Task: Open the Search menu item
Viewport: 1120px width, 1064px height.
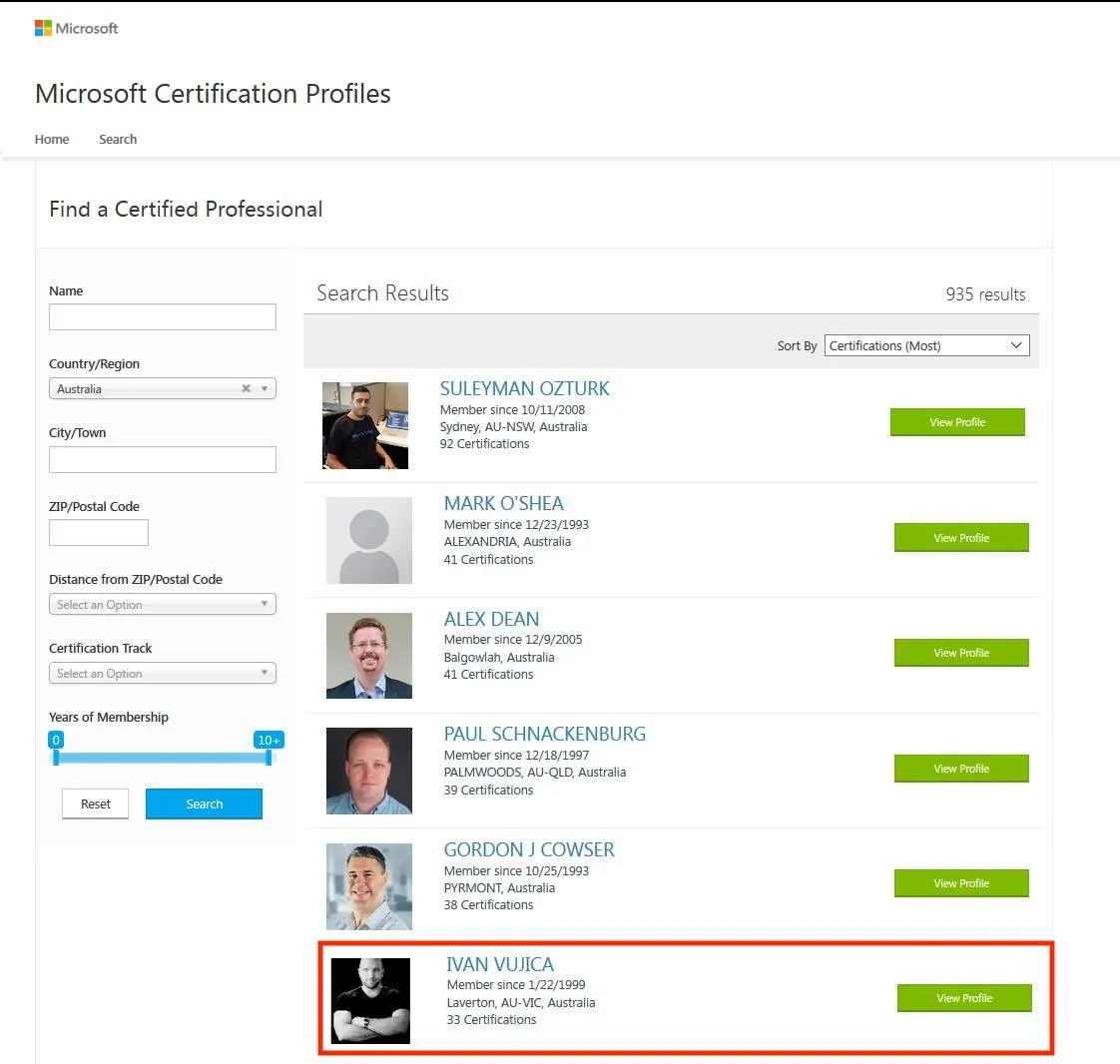Action: 118,140
